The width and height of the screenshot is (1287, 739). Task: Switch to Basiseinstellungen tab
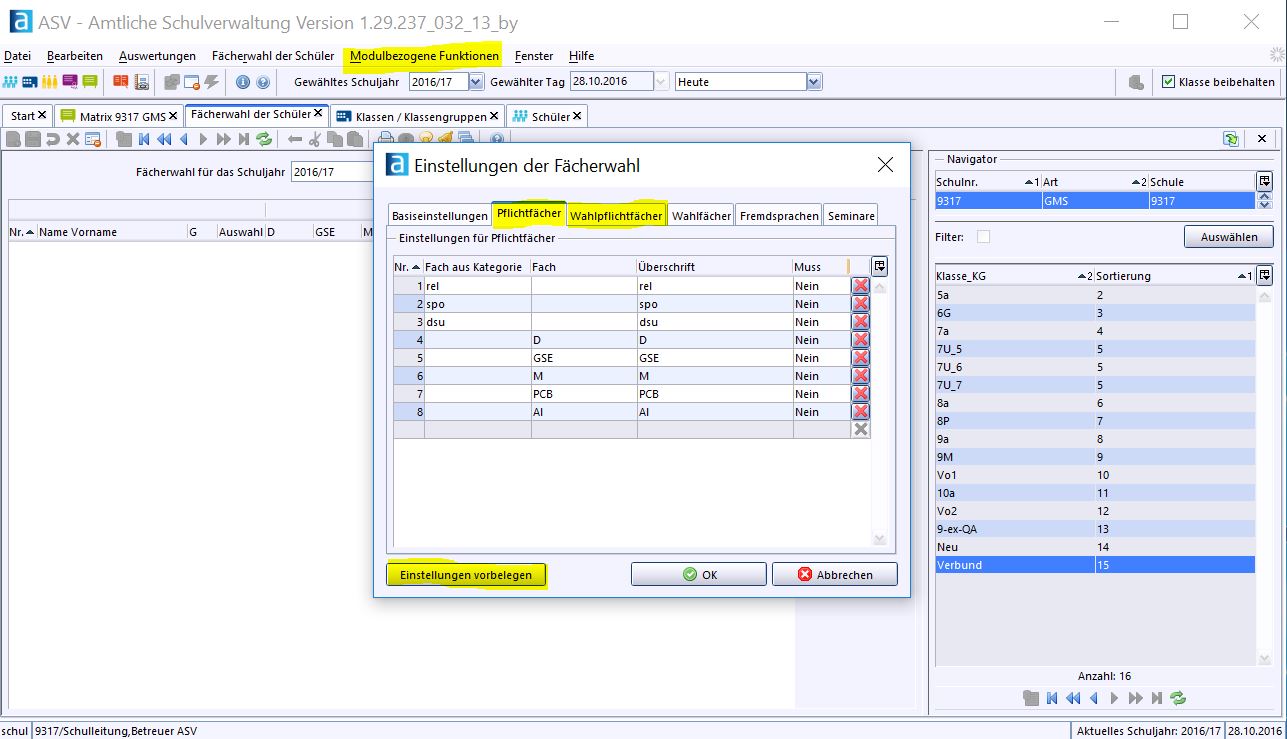point(440,215)
